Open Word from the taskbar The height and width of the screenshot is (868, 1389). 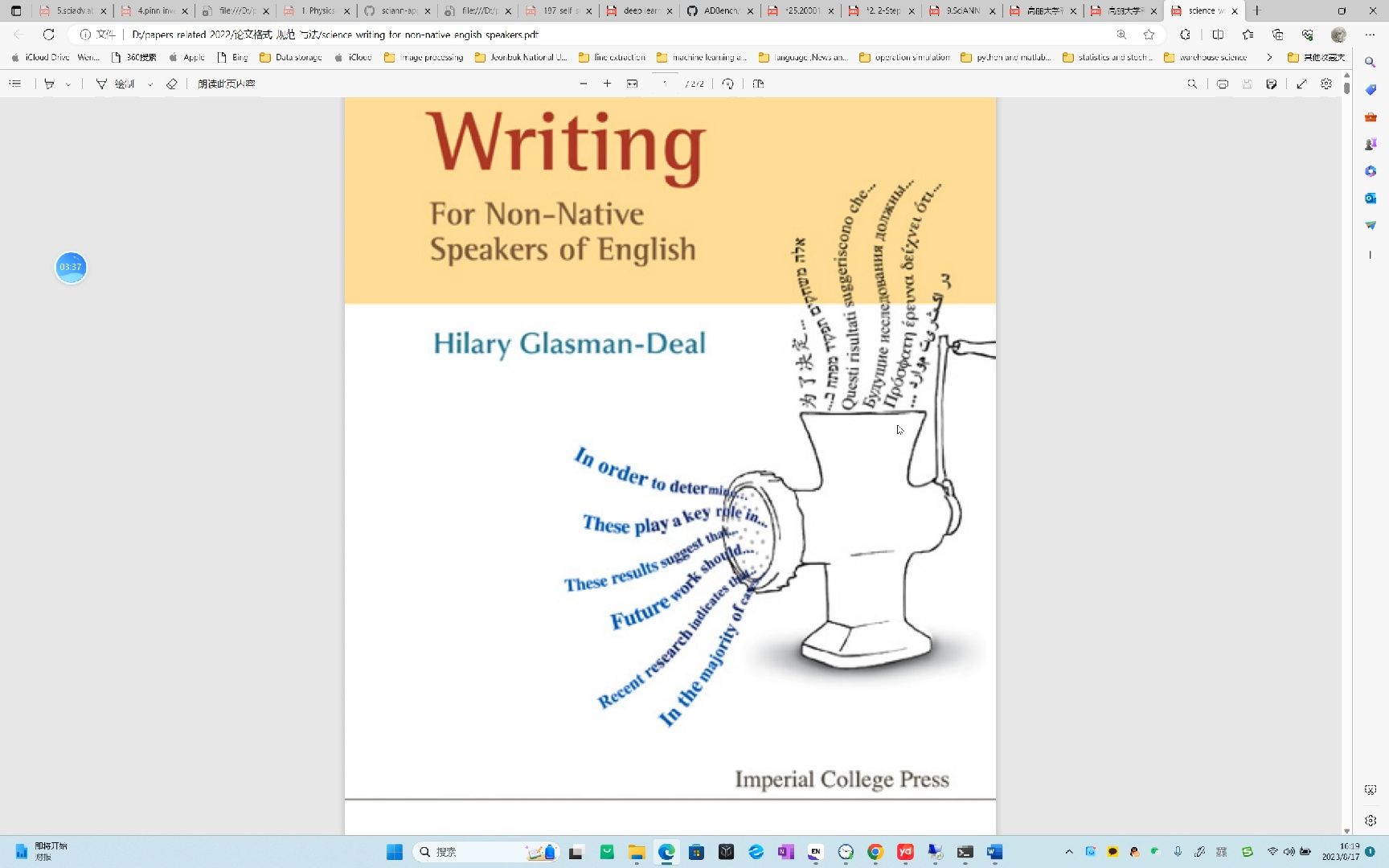[995, 852]
